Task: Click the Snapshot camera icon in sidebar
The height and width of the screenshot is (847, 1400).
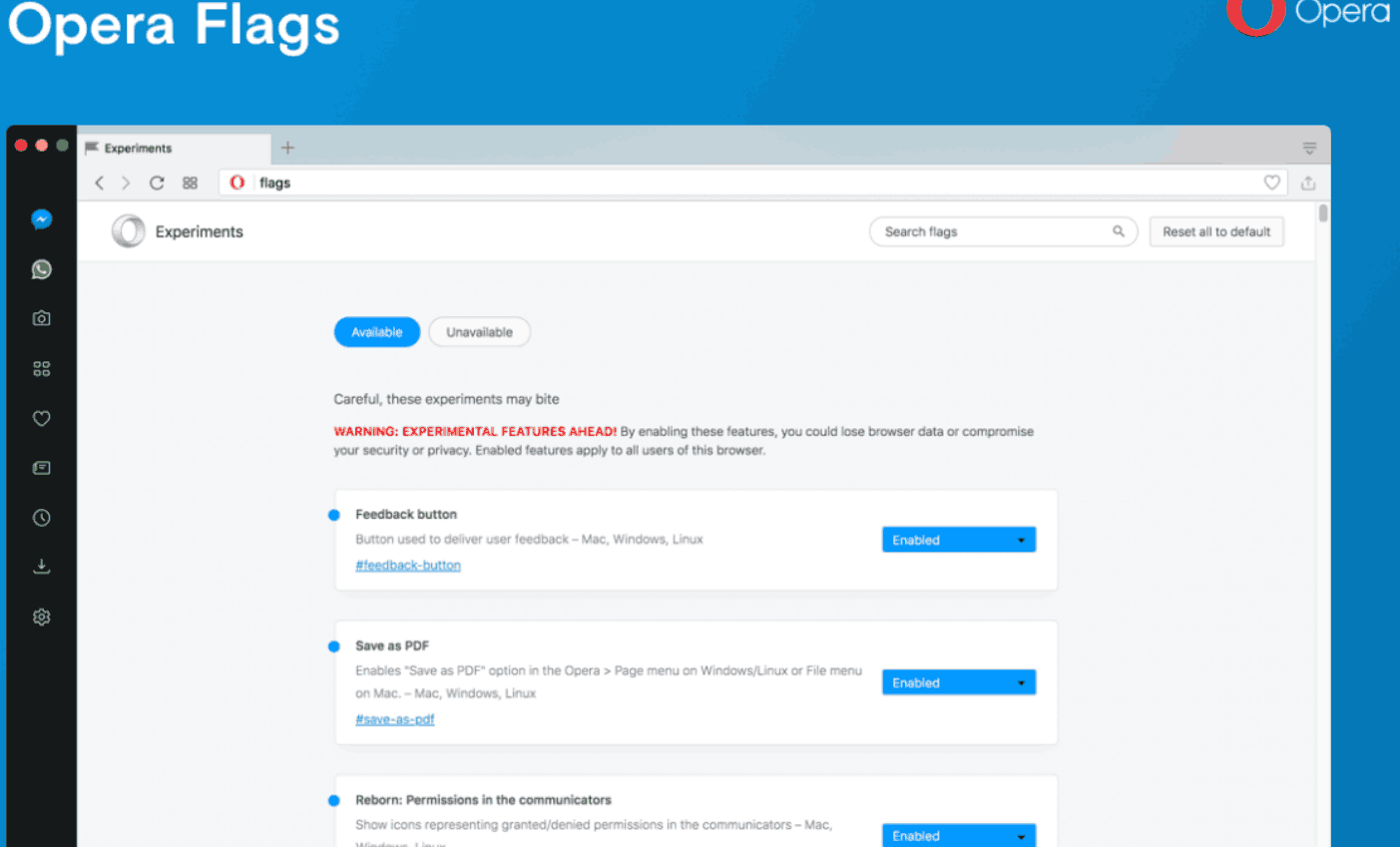Action: 41,318
